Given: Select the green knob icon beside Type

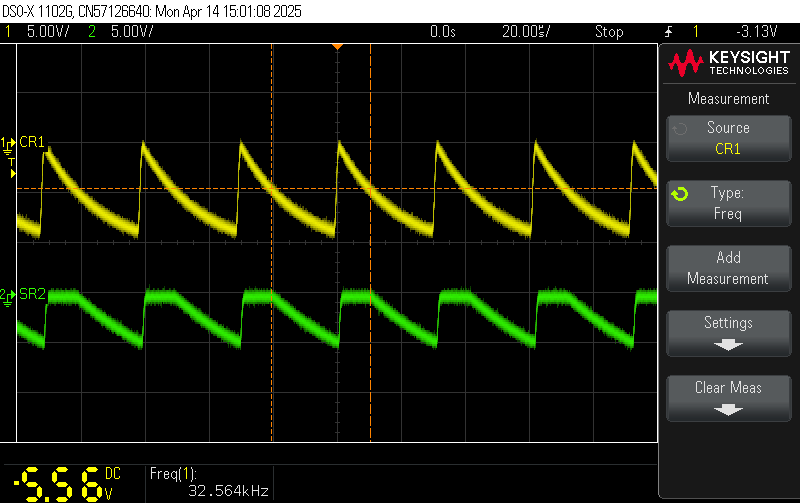Looking at the screenshot, I should tap(679, 193).
